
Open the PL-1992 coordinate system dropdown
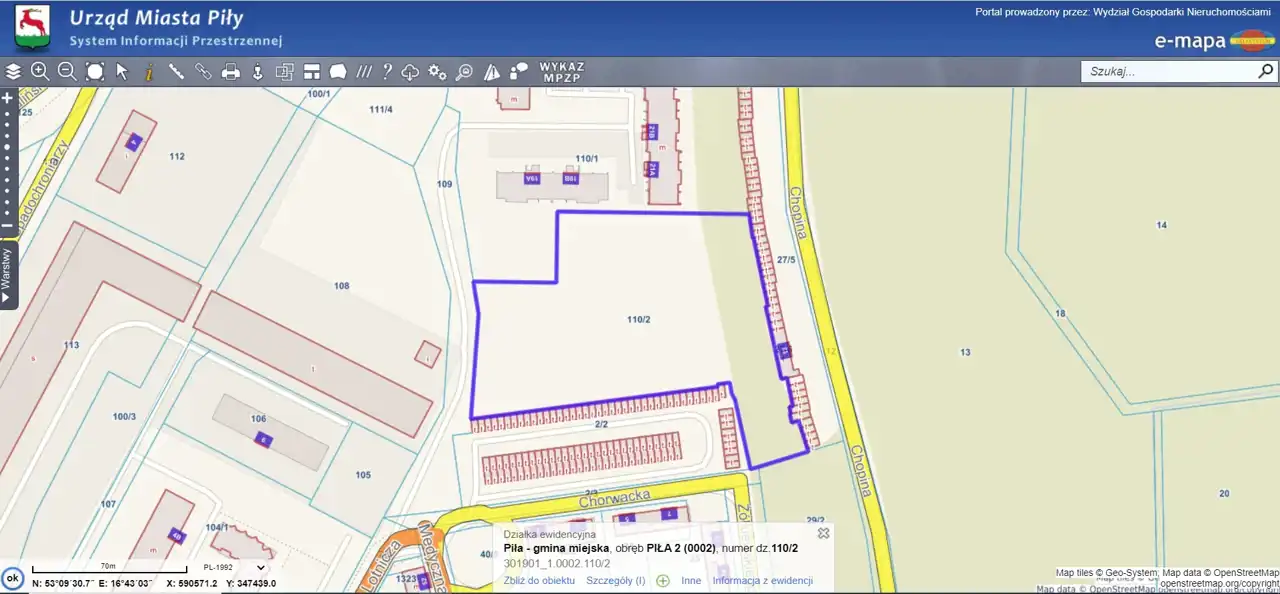(233, 567)
